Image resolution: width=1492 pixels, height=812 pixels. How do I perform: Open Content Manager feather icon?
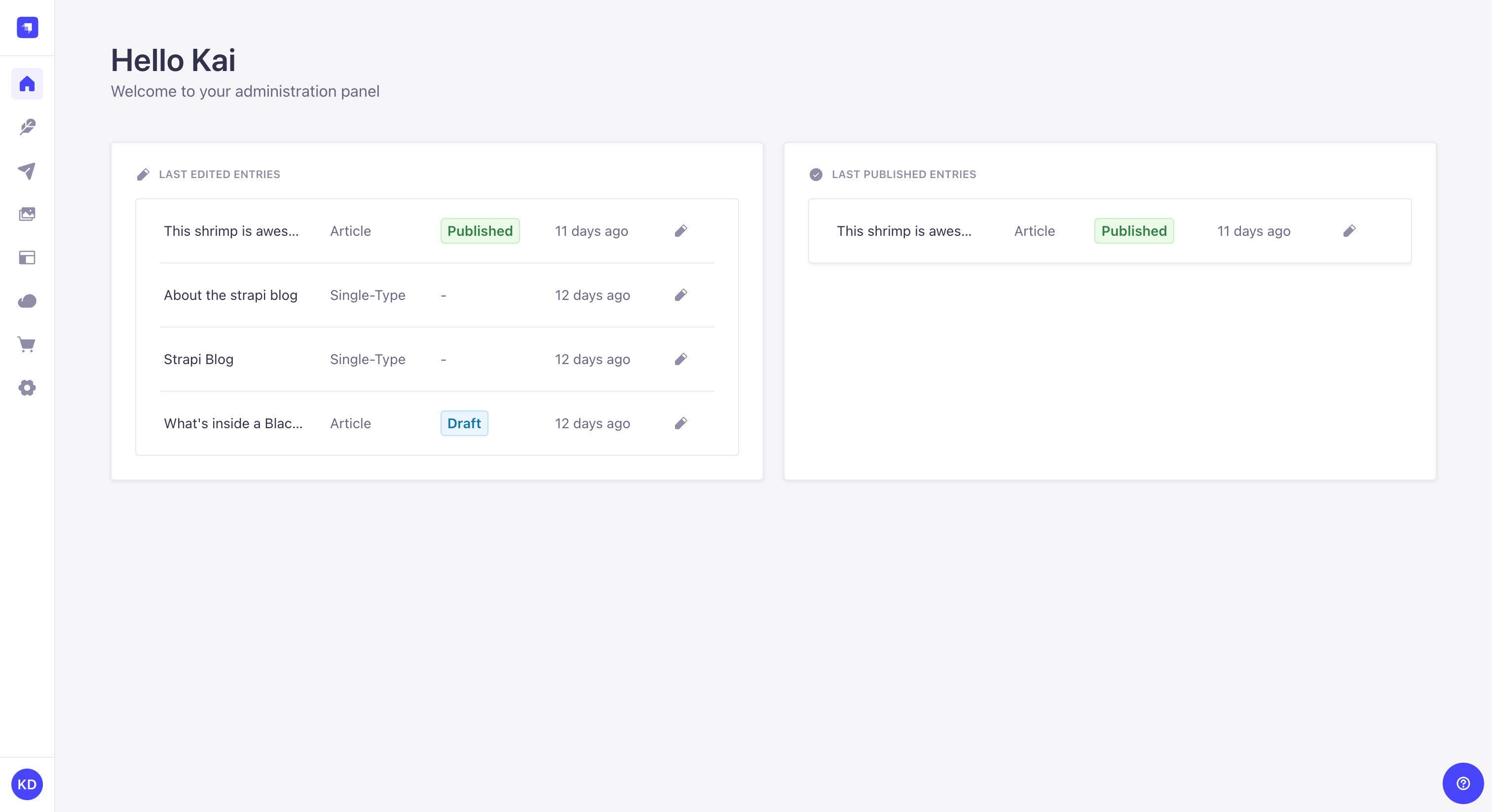click(27, 127)
